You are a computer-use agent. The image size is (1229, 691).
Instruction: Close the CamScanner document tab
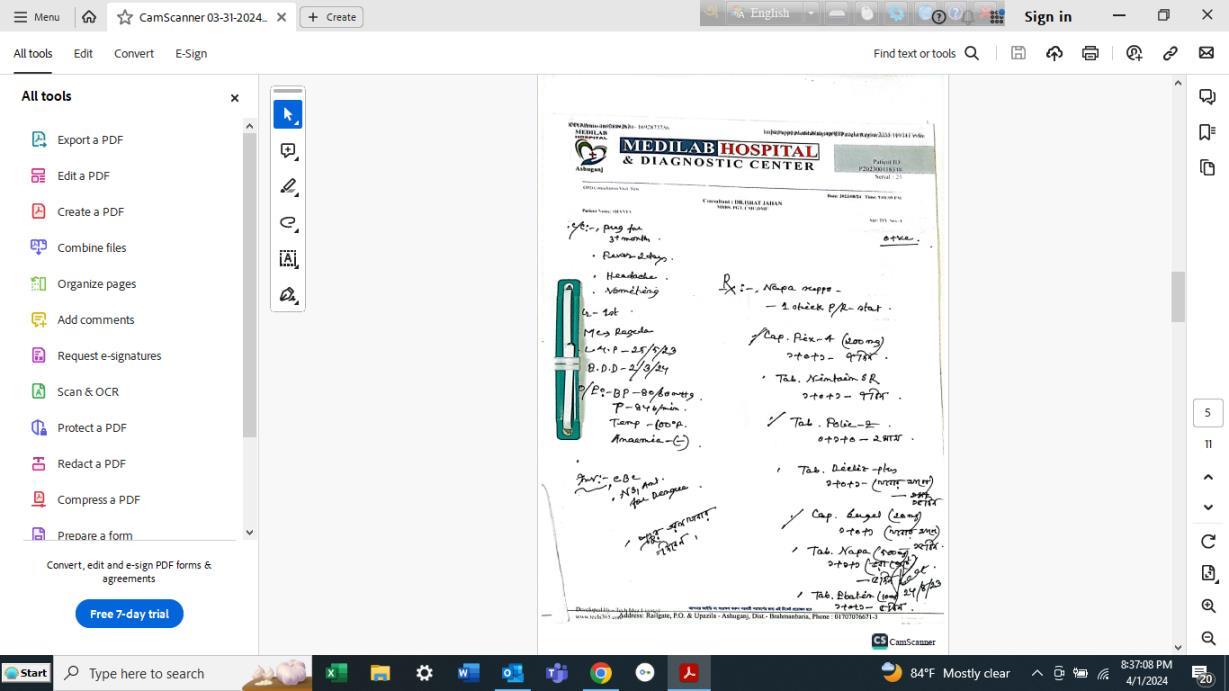[x=281, y=17]
